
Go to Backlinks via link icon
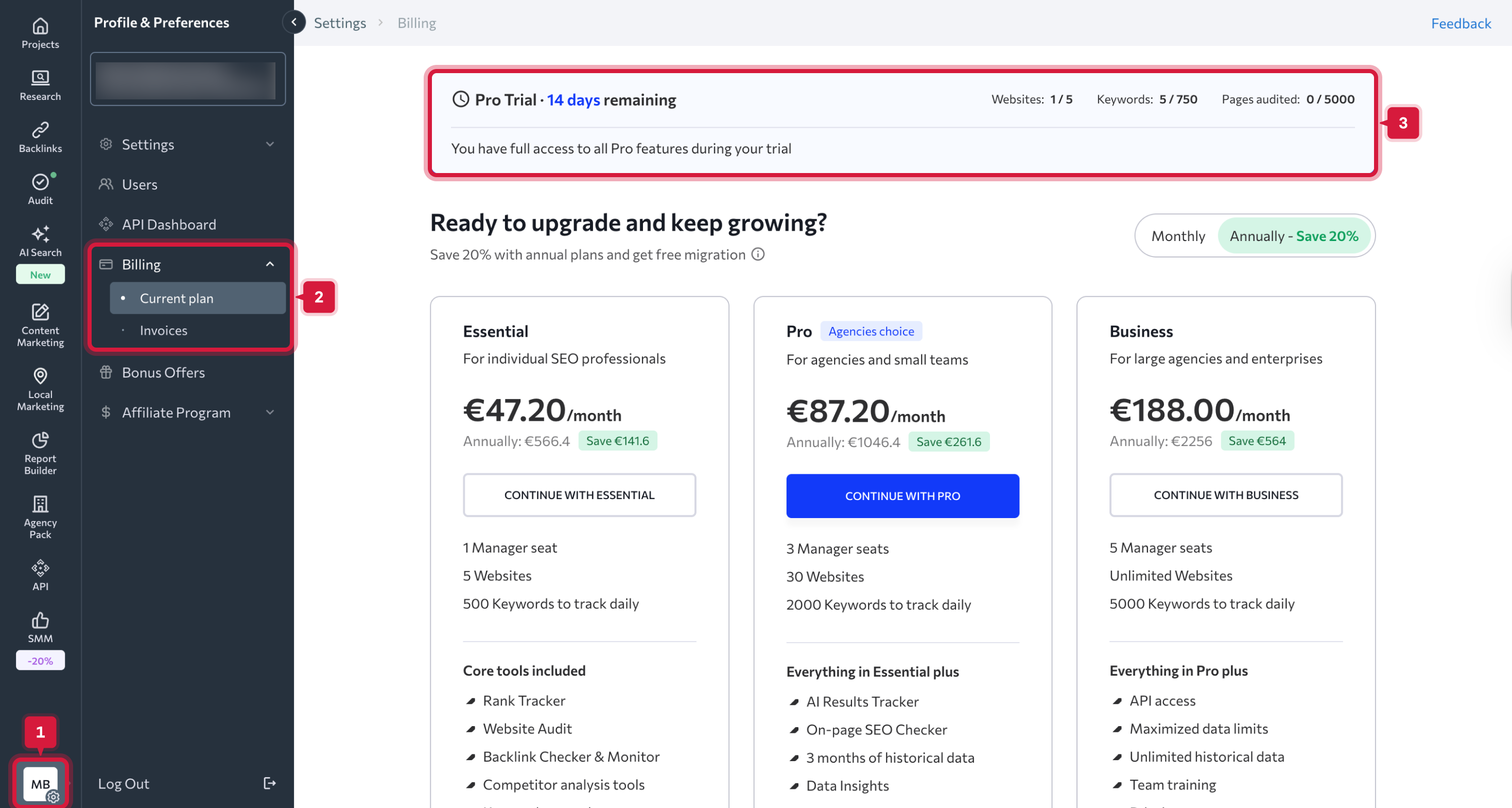[40, 130]
